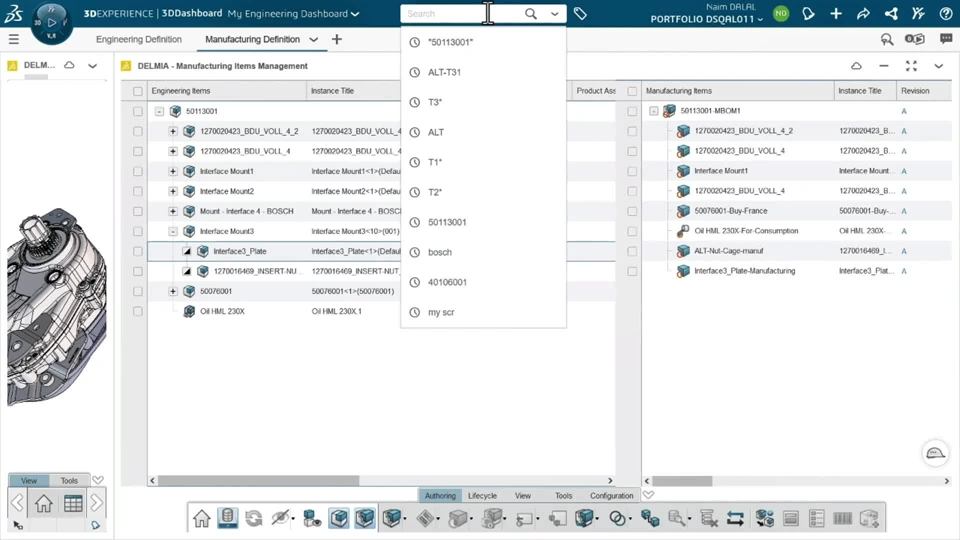
Task: Toggle select-all checkbox in Engineering Items header
Action: pyautogui.click(x=138, y=91)
